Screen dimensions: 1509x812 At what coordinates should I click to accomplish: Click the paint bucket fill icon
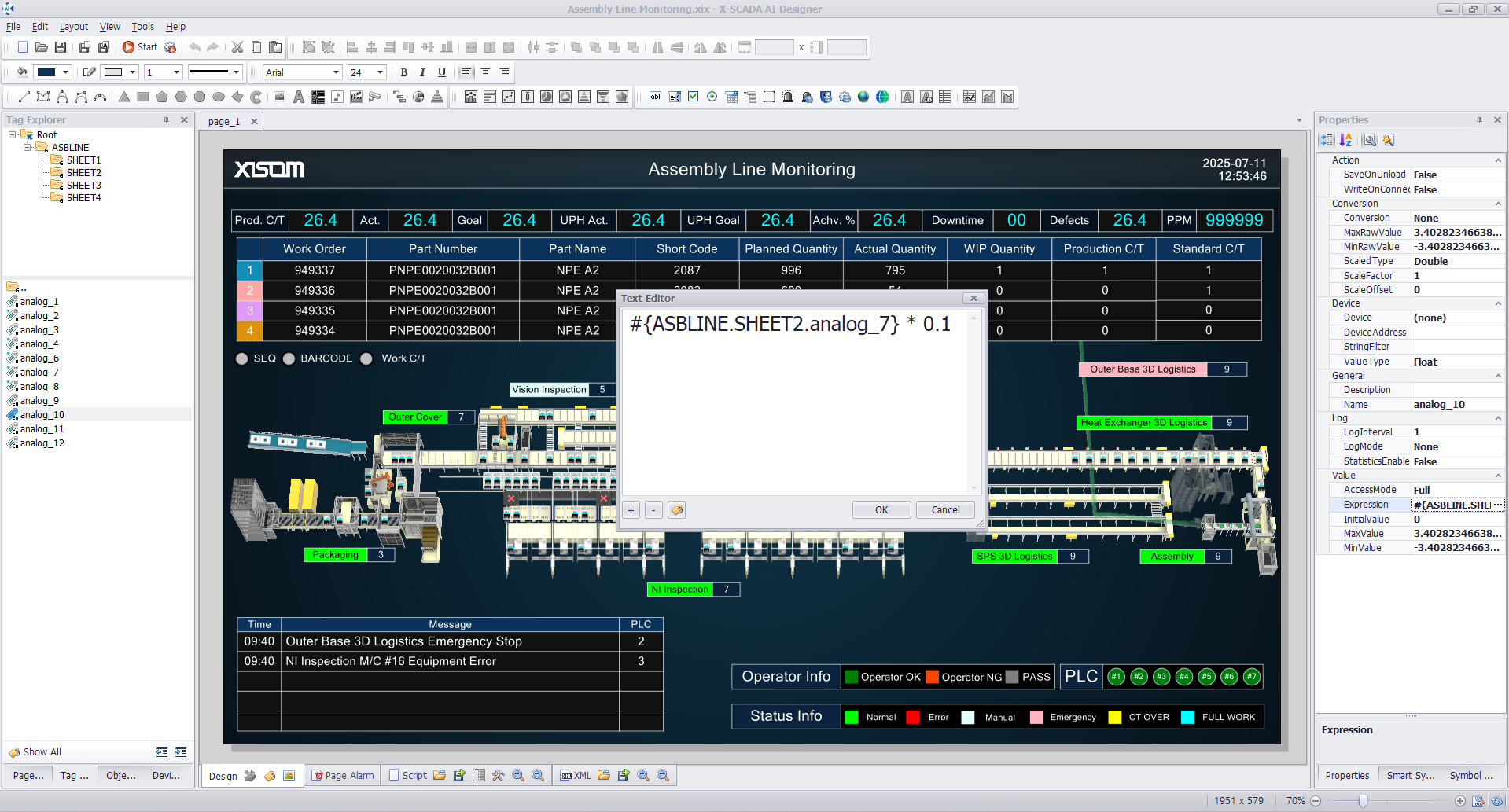coord(22,72)
